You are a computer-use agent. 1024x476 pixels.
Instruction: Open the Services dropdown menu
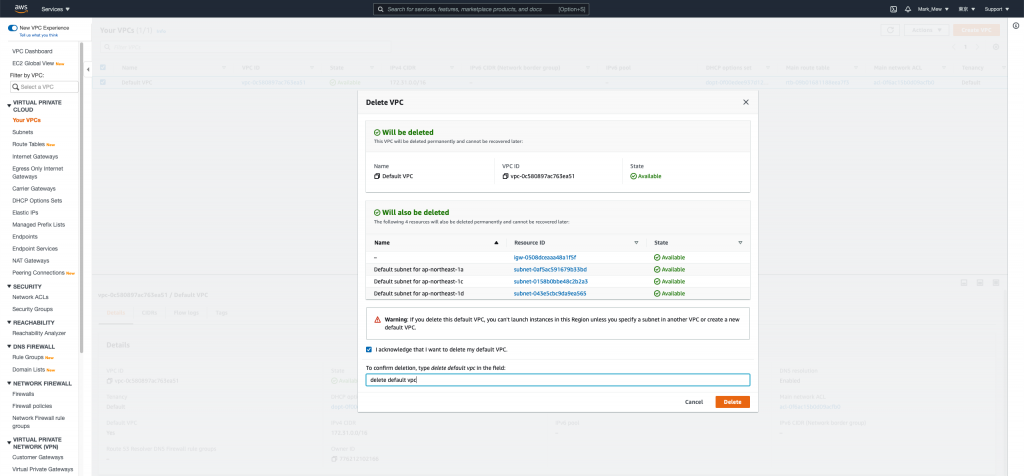pos(56,9)
